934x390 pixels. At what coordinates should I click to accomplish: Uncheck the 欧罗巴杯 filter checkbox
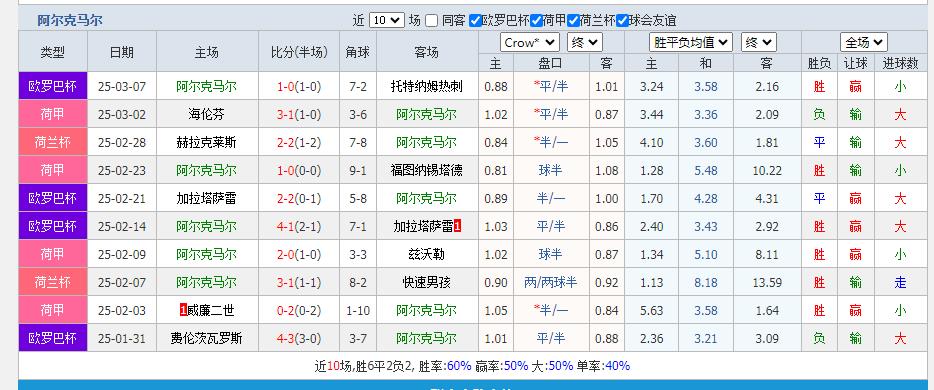click(x=475, y=20)
